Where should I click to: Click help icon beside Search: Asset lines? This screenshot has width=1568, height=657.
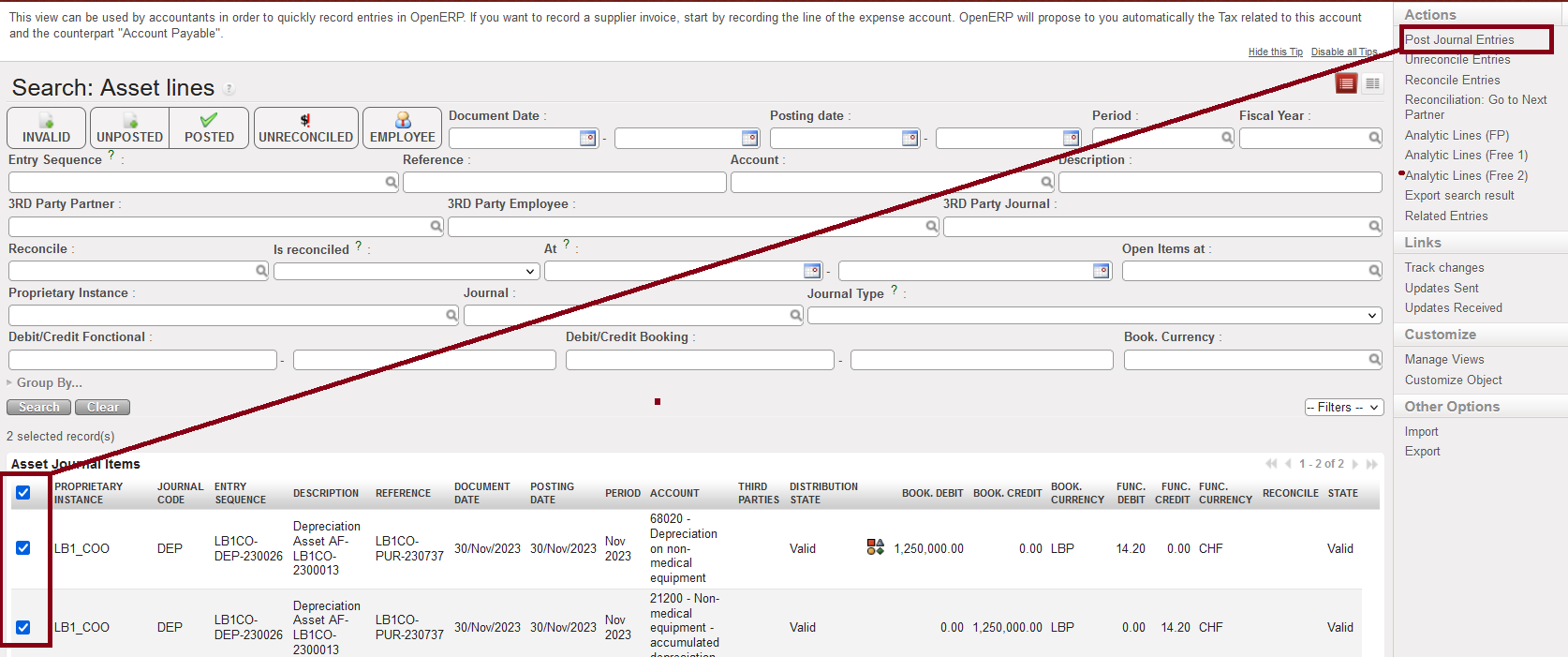[229, 89]
